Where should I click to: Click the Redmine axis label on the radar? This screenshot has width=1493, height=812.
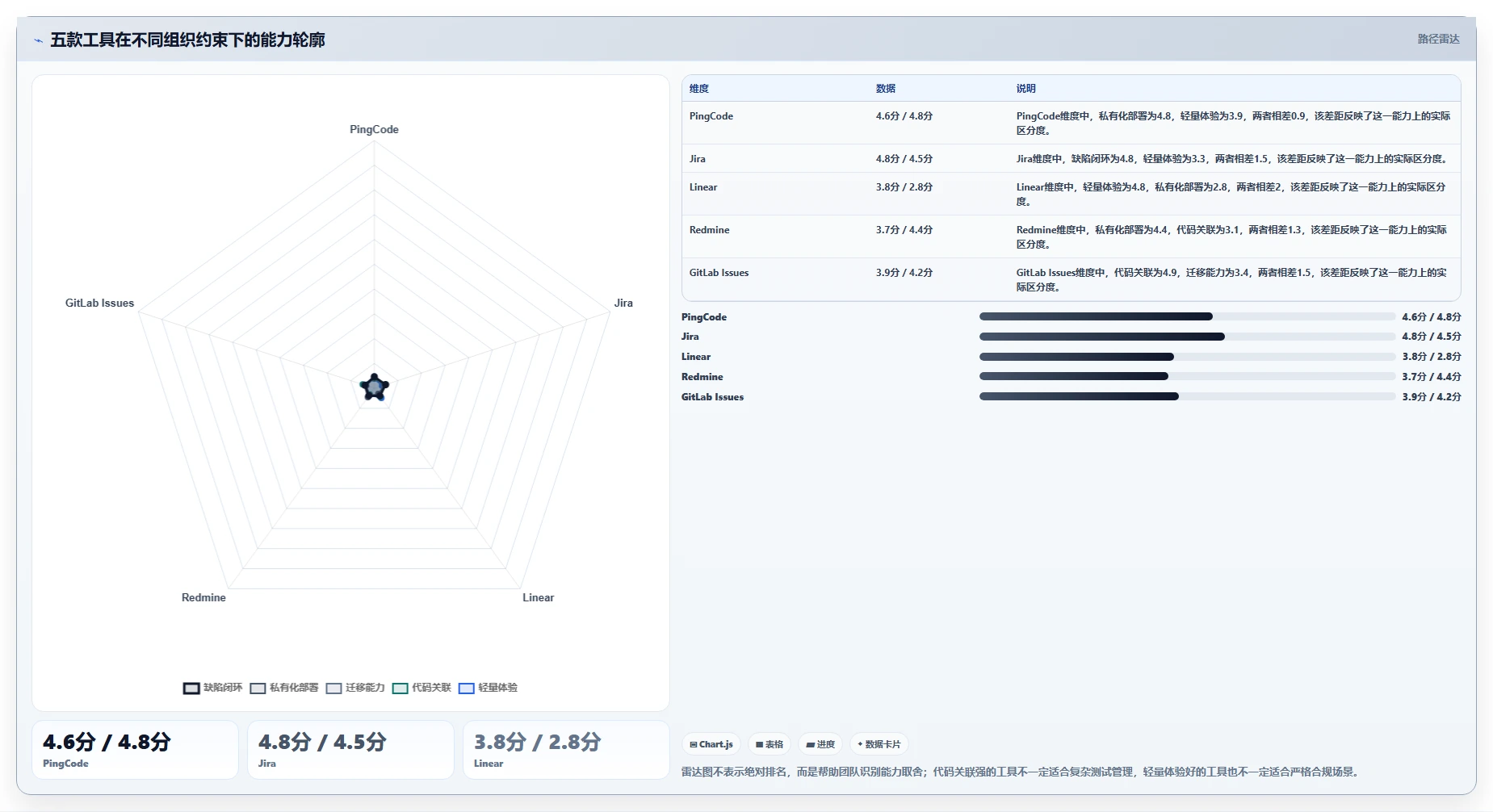(x=203, y=597)
